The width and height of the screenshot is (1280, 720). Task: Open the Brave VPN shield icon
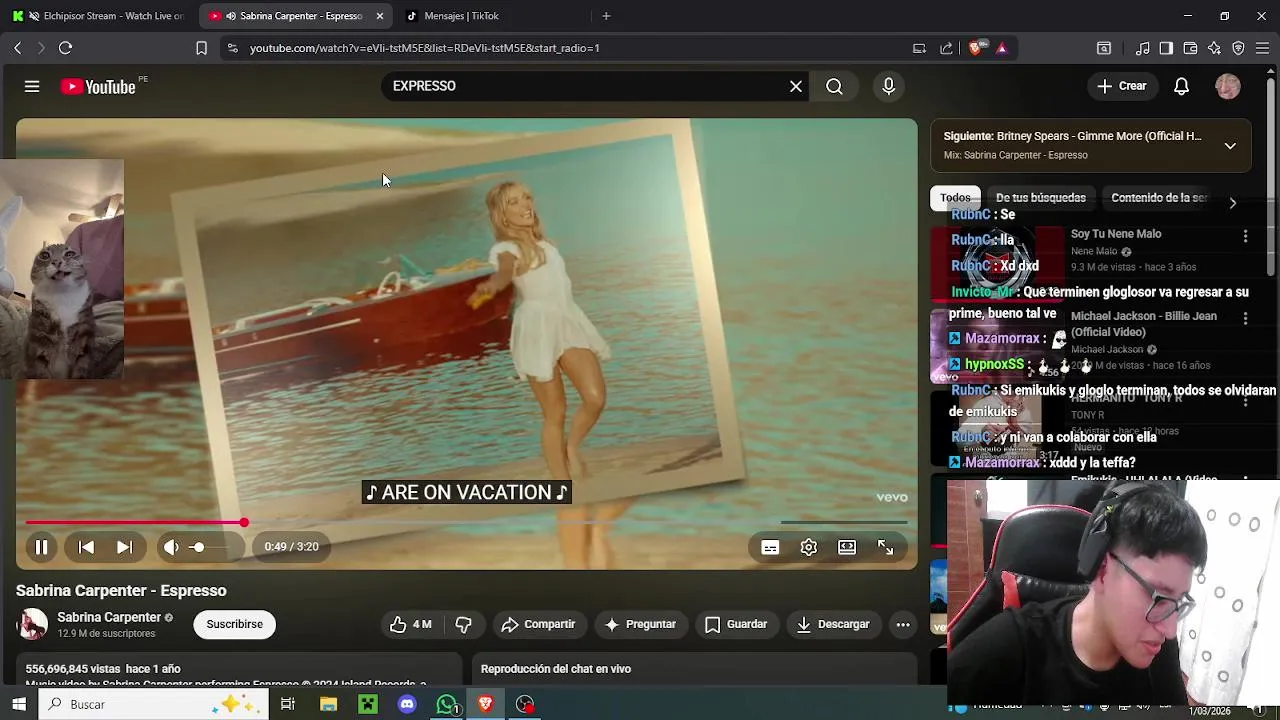tap(1238, 48)
